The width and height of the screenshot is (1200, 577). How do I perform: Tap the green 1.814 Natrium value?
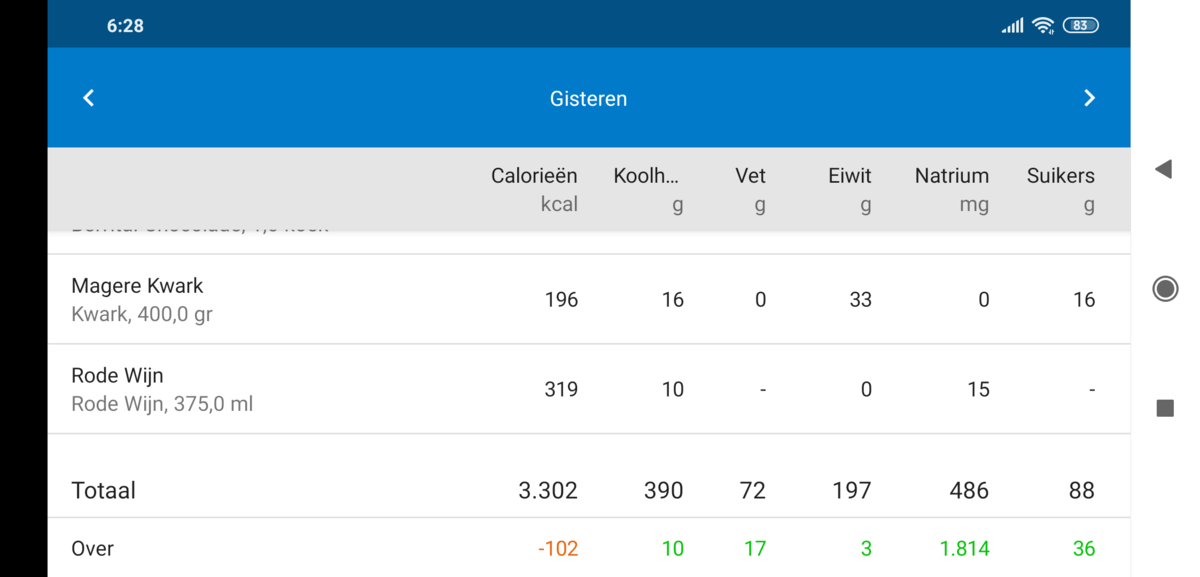coord(961,548)
